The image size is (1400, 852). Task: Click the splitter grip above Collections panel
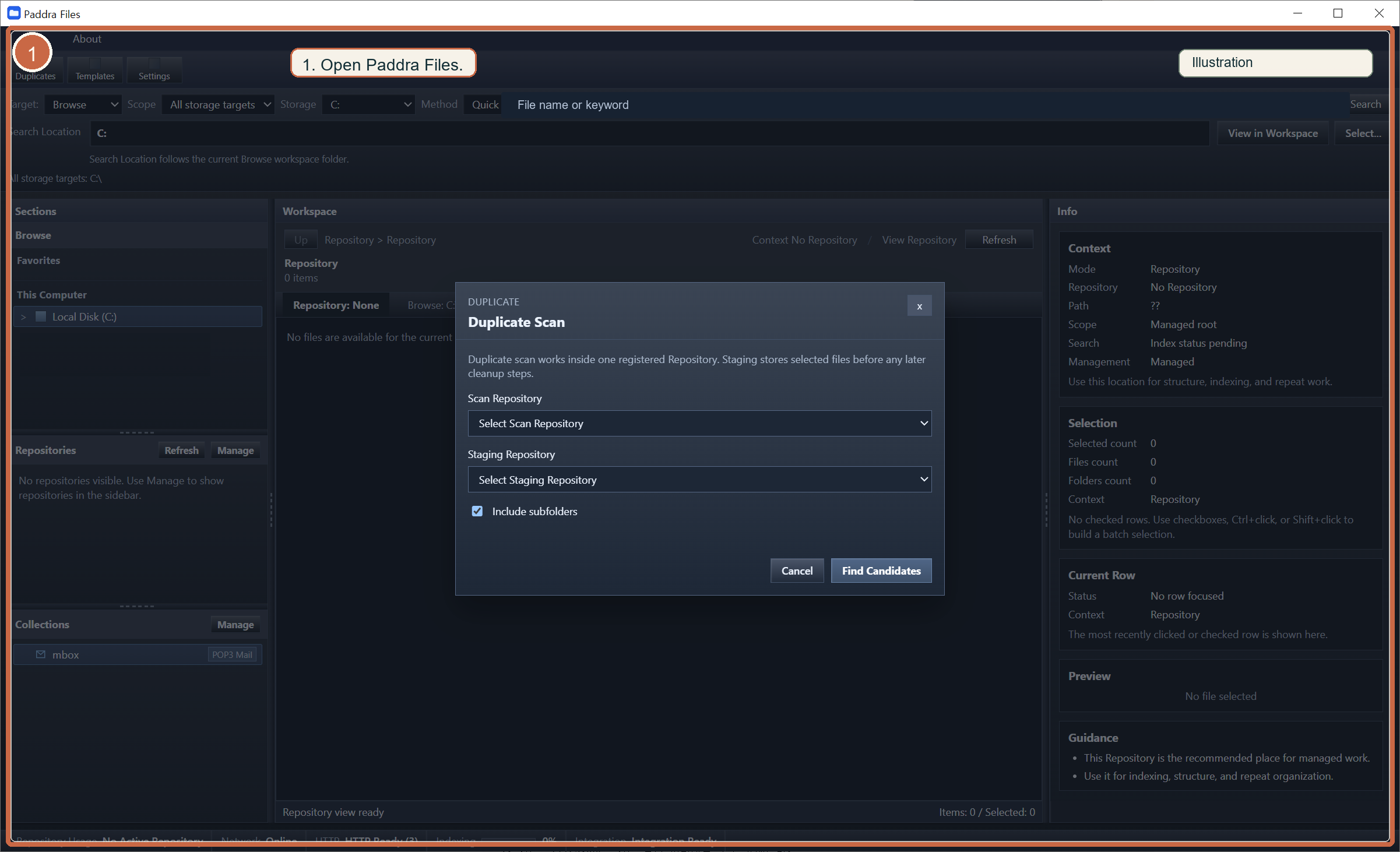[137, 606]
